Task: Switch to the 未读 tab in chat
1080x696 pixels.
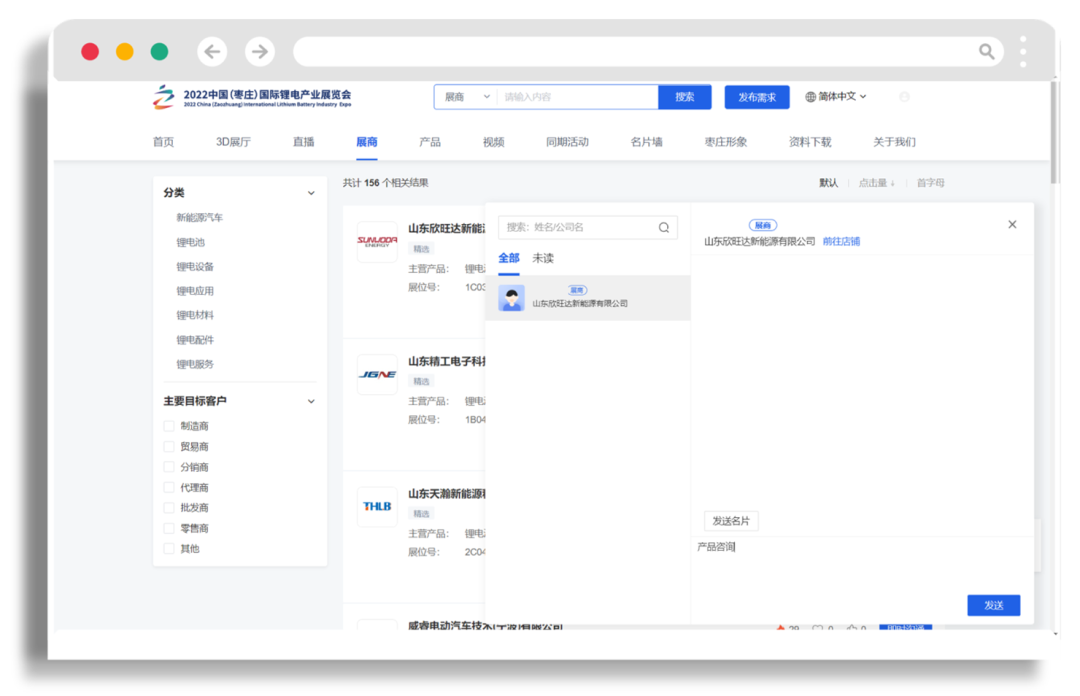Action: pos(543,259)
